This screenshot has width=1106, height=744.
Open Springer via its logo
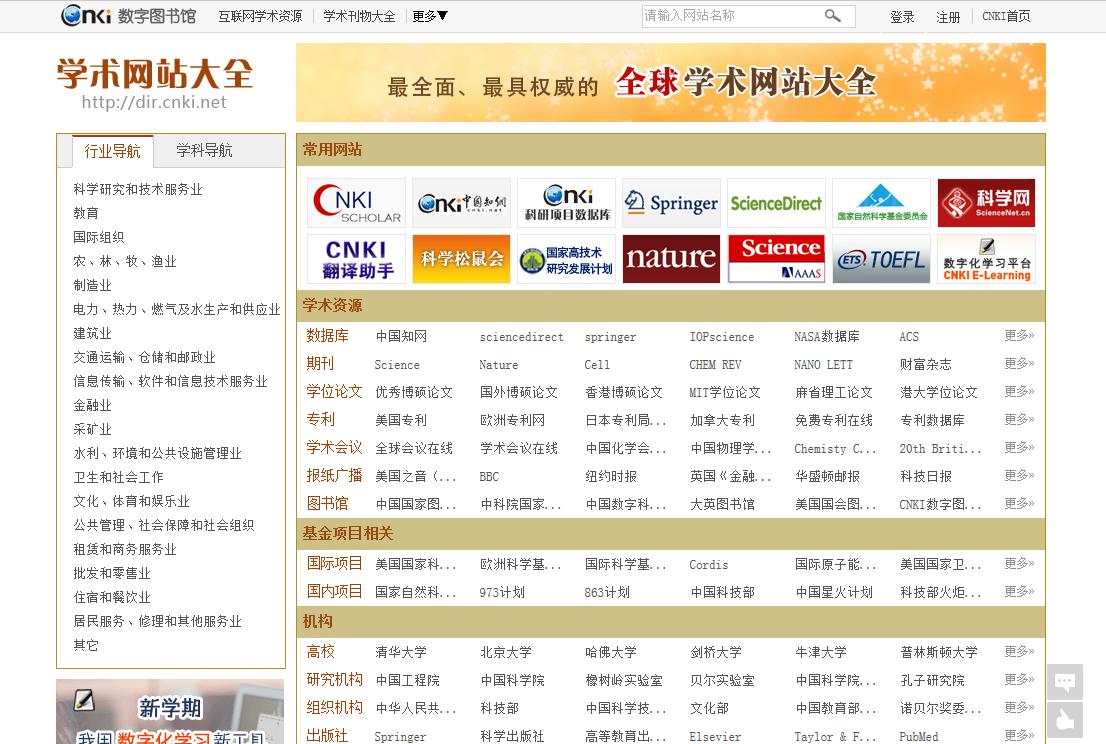pos(671,203)
